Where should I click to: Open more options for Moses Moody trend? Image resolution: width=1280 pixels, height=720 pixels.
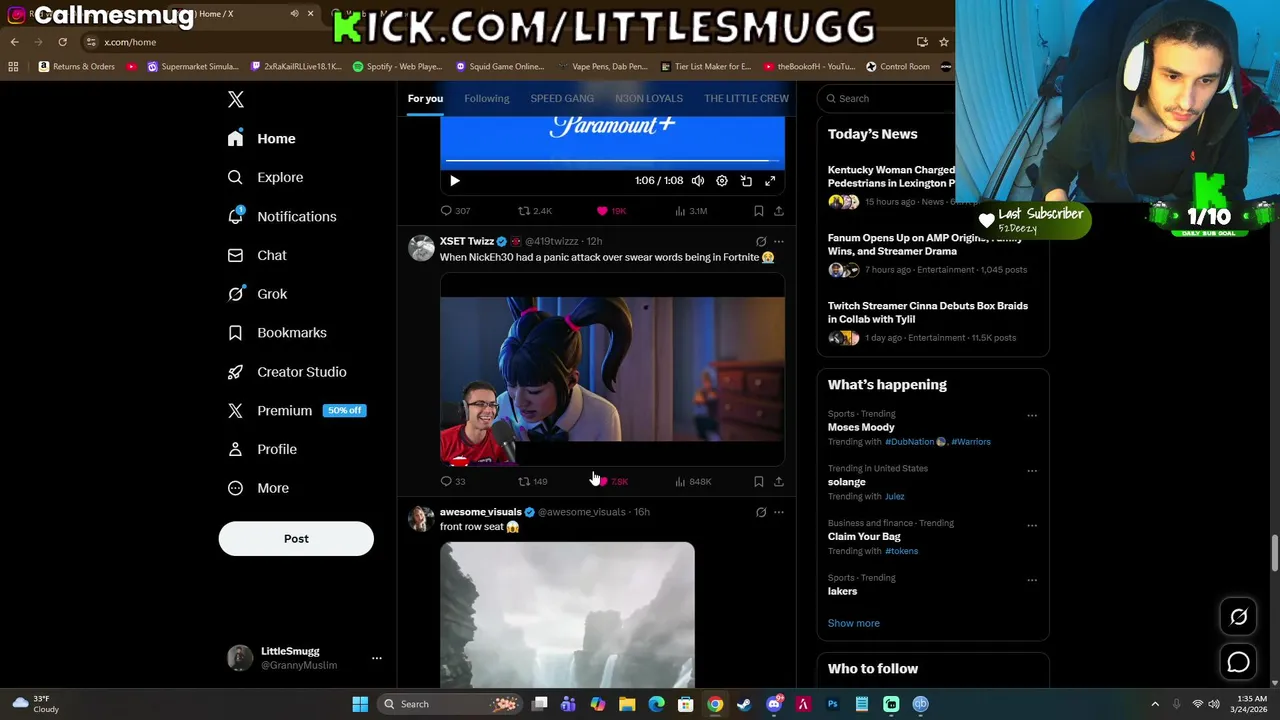(1032, 415)
